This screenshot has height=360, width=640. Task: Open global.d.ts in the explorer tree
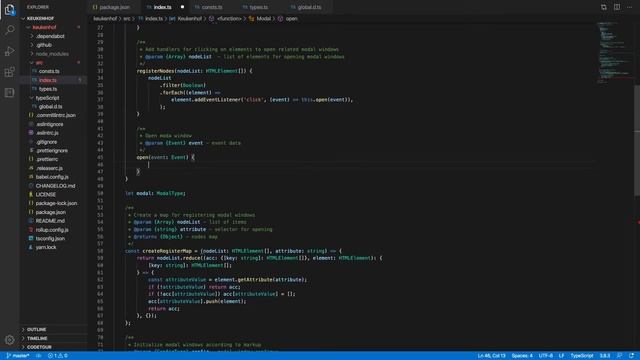(50, 107)
